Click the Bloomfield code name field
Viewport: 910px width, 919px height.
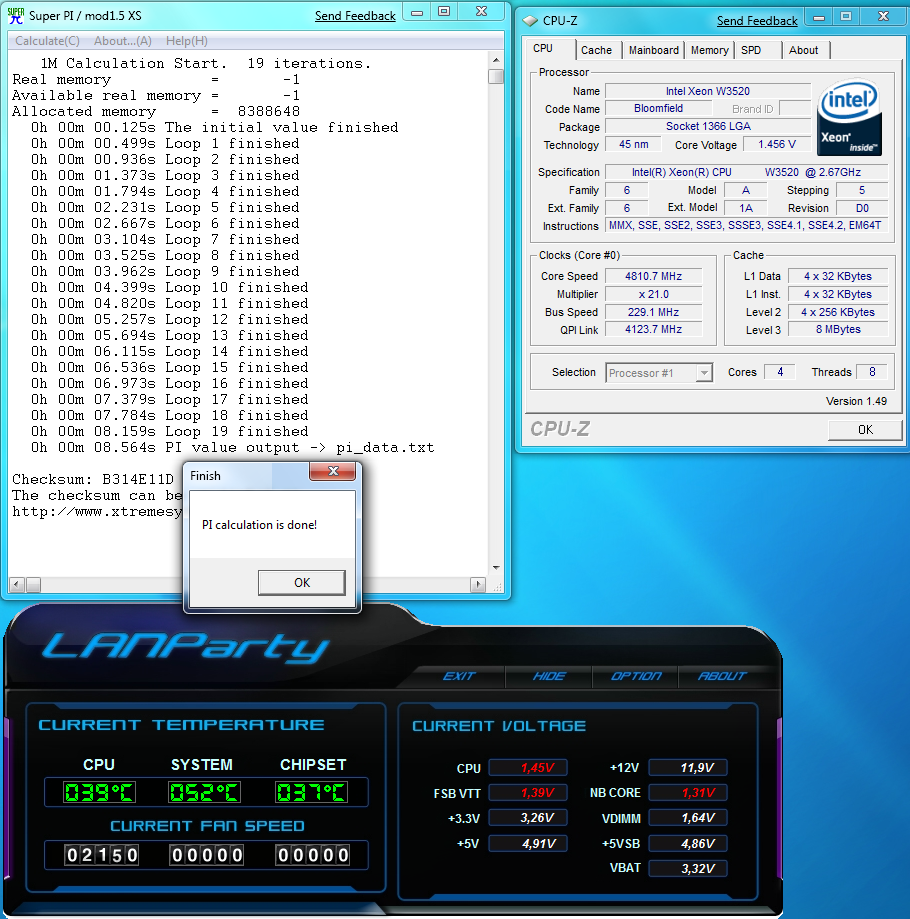pyautogui.click(x=658, y=108)
